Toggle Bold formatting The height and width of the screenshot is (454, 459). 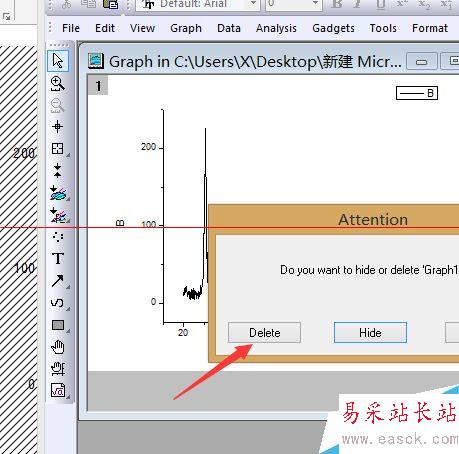coord(337,4)
